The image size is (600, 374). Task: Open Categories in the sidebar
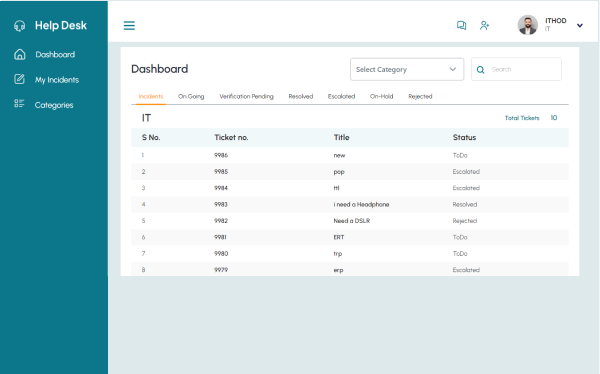pyautogui.click(x=54, y=105)
